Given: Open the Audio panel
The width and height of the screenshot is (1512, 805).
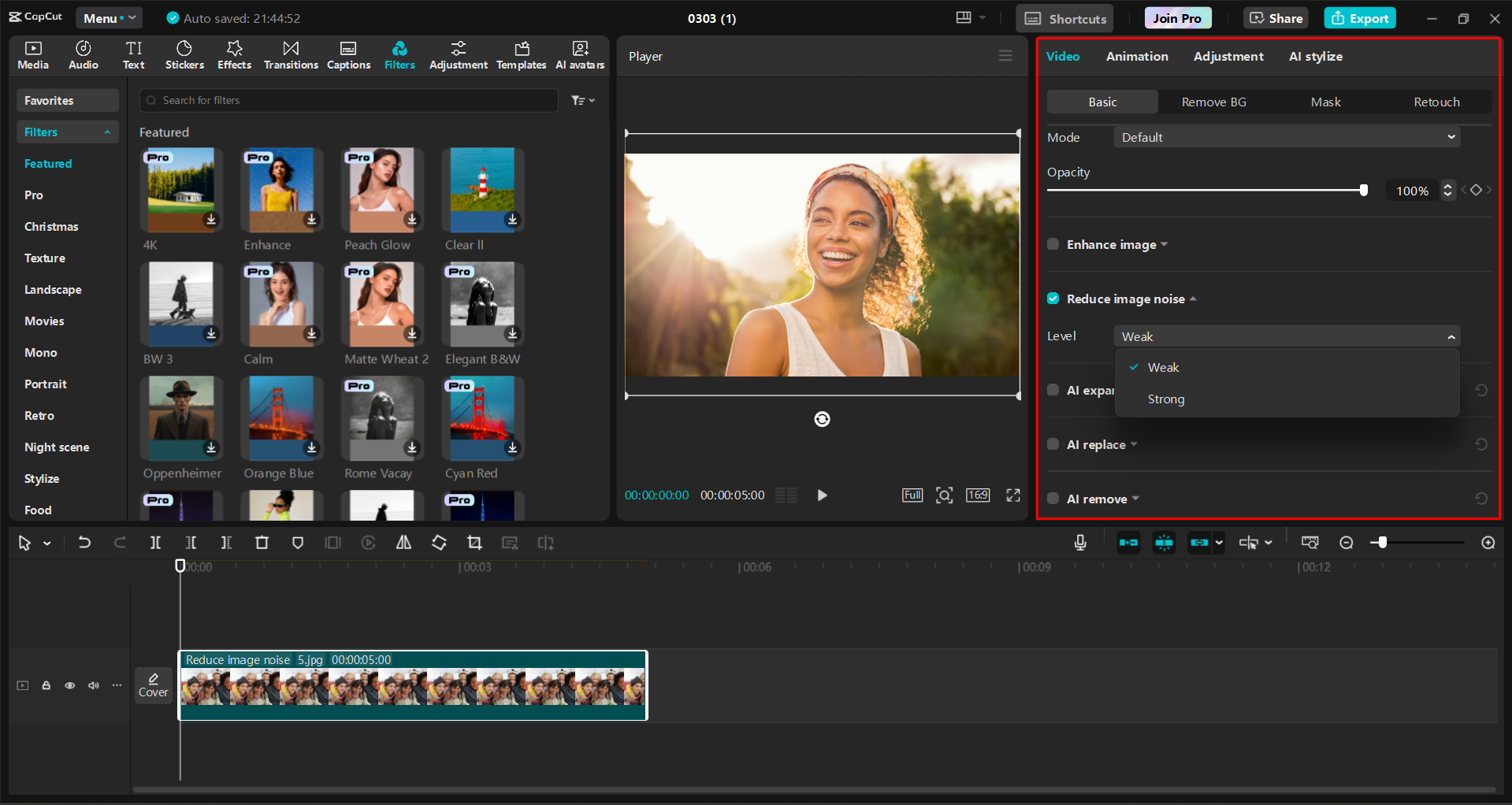Looking at the screenshot, I should coord(84,55).
